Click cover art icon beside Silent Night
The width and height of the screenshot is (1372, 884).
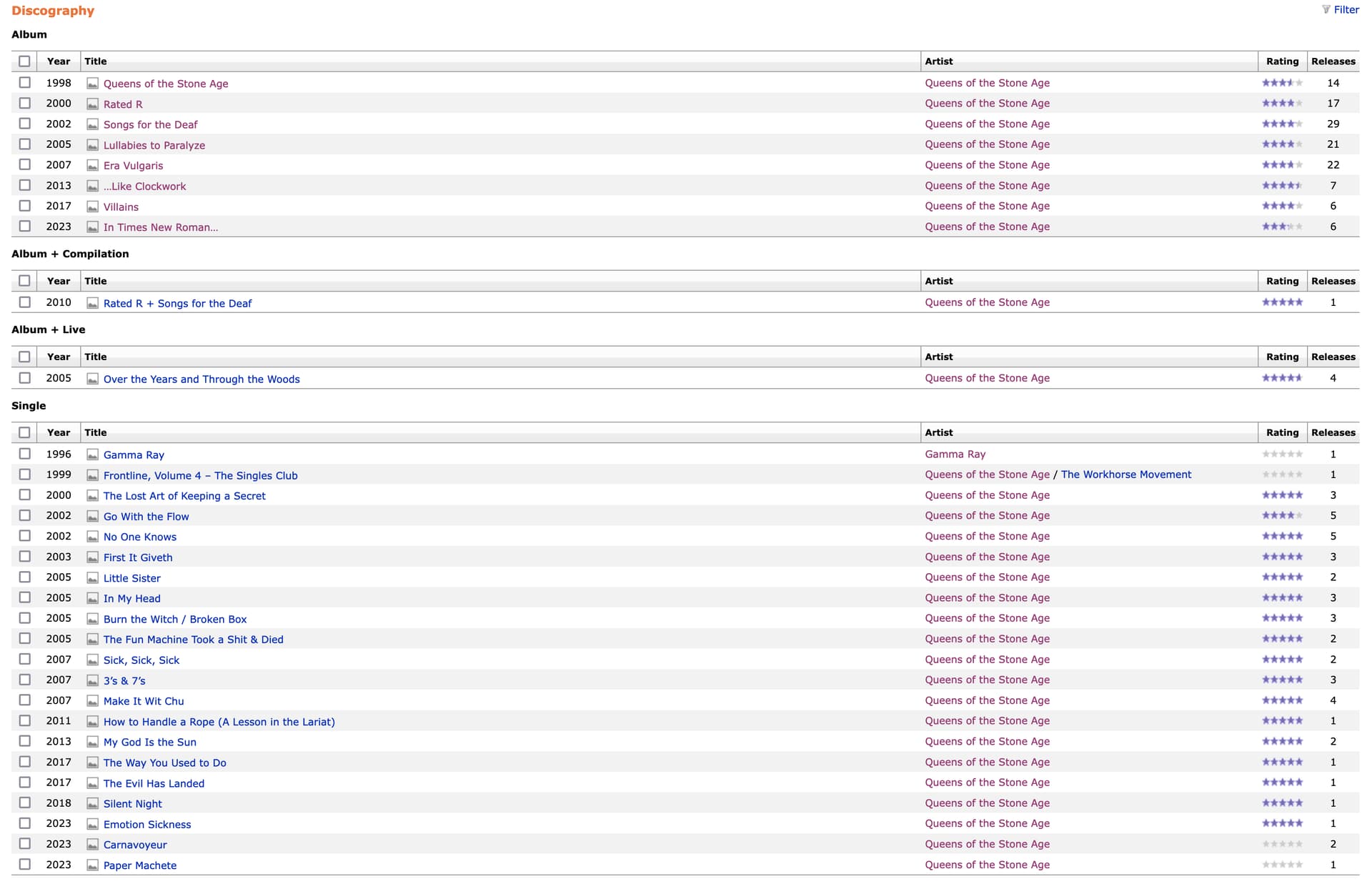92,804
